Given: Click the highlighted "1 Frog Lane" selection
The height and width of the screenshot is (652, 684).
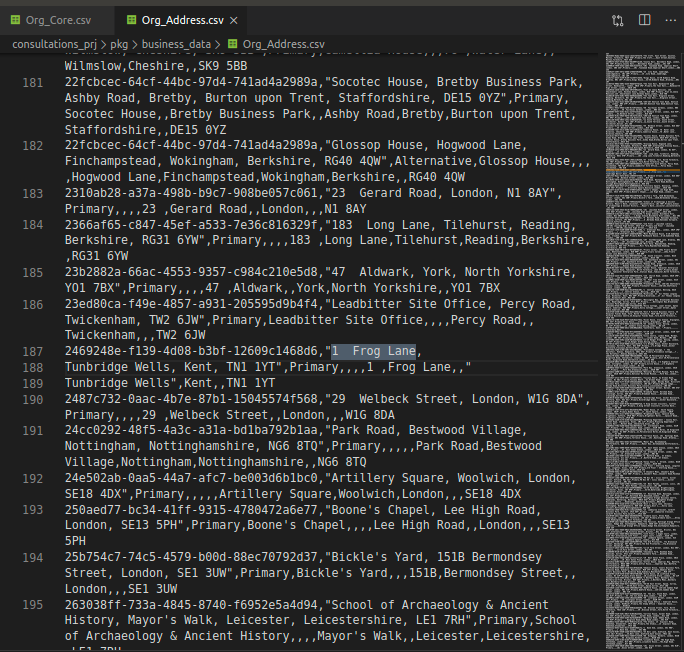Looking at the screenshot, I should pyautogui.click(x=373, y=351).
